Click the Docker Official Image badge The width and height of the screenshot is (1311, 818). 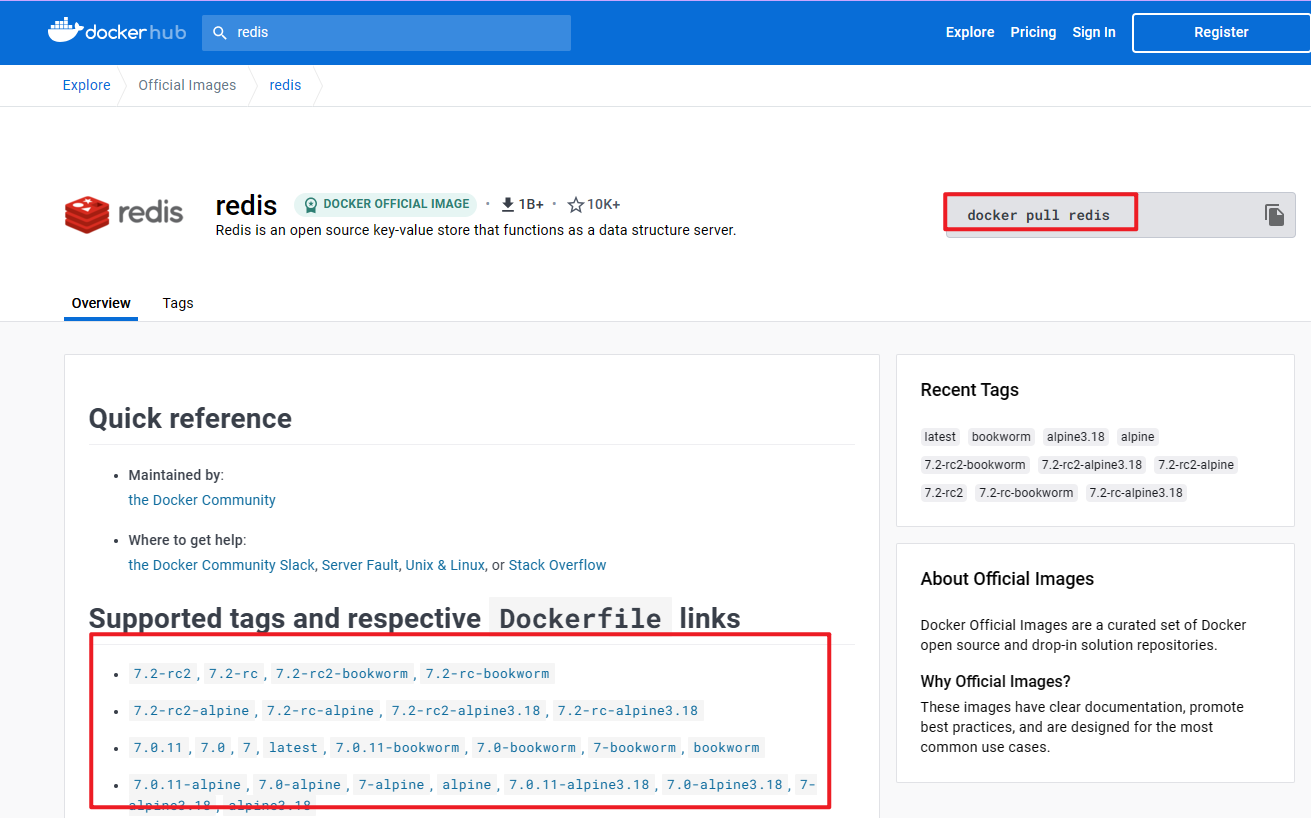click(x=386, y=204)
